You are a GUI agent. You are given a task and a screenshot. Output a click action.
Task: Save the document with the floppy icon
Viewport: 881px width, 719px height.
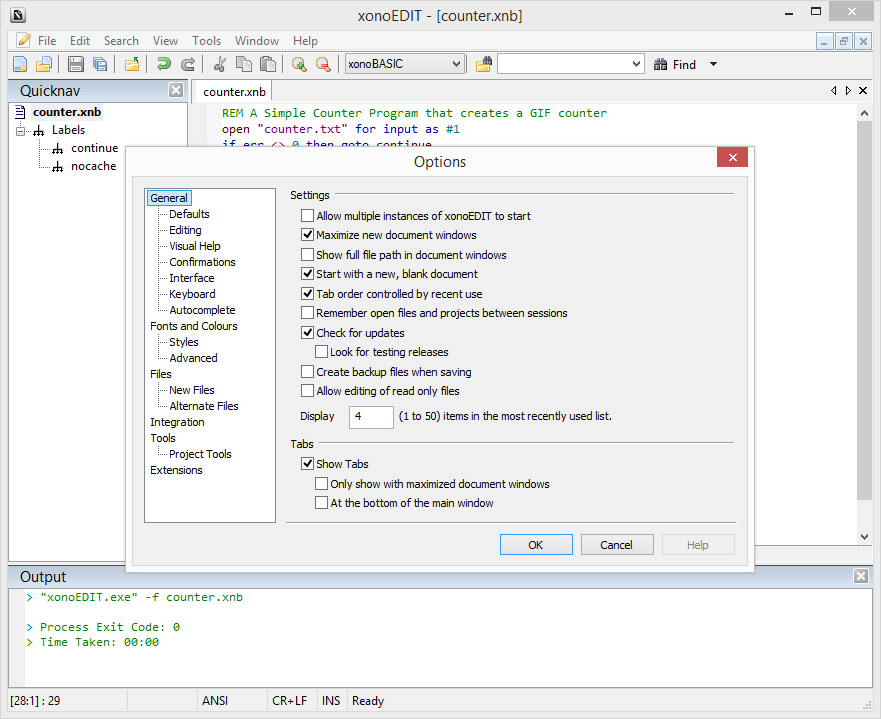75,64
